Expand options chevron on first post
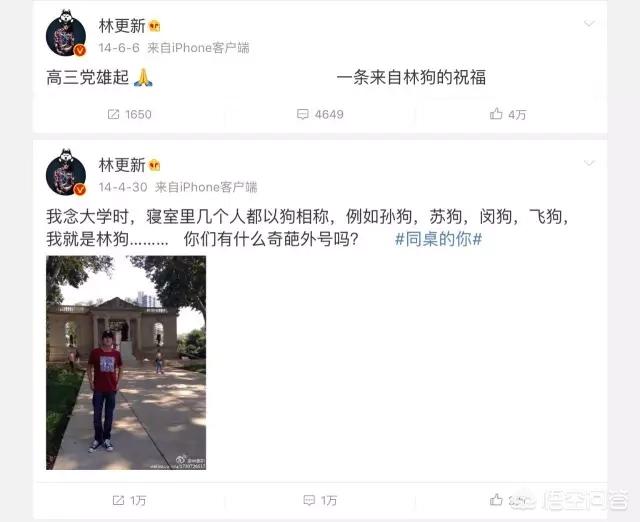This screenshot has height=522, width=640. 589,24
